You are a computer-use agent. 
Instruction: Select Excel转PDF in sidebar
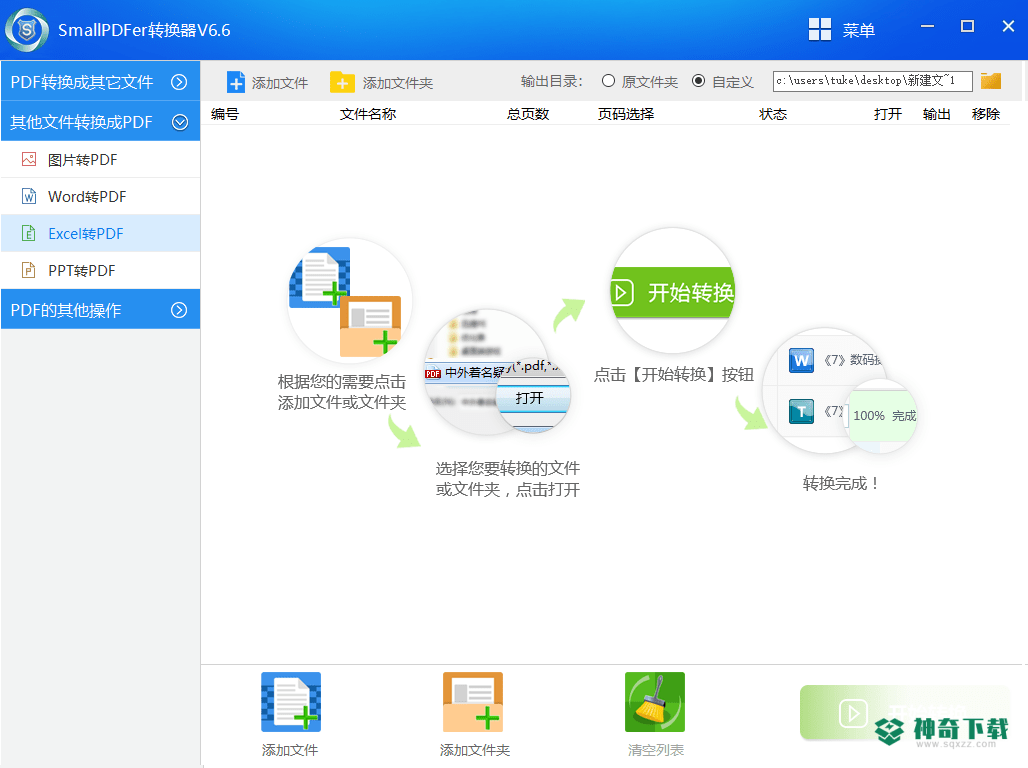pyautogui.click(x=100, y=233)
